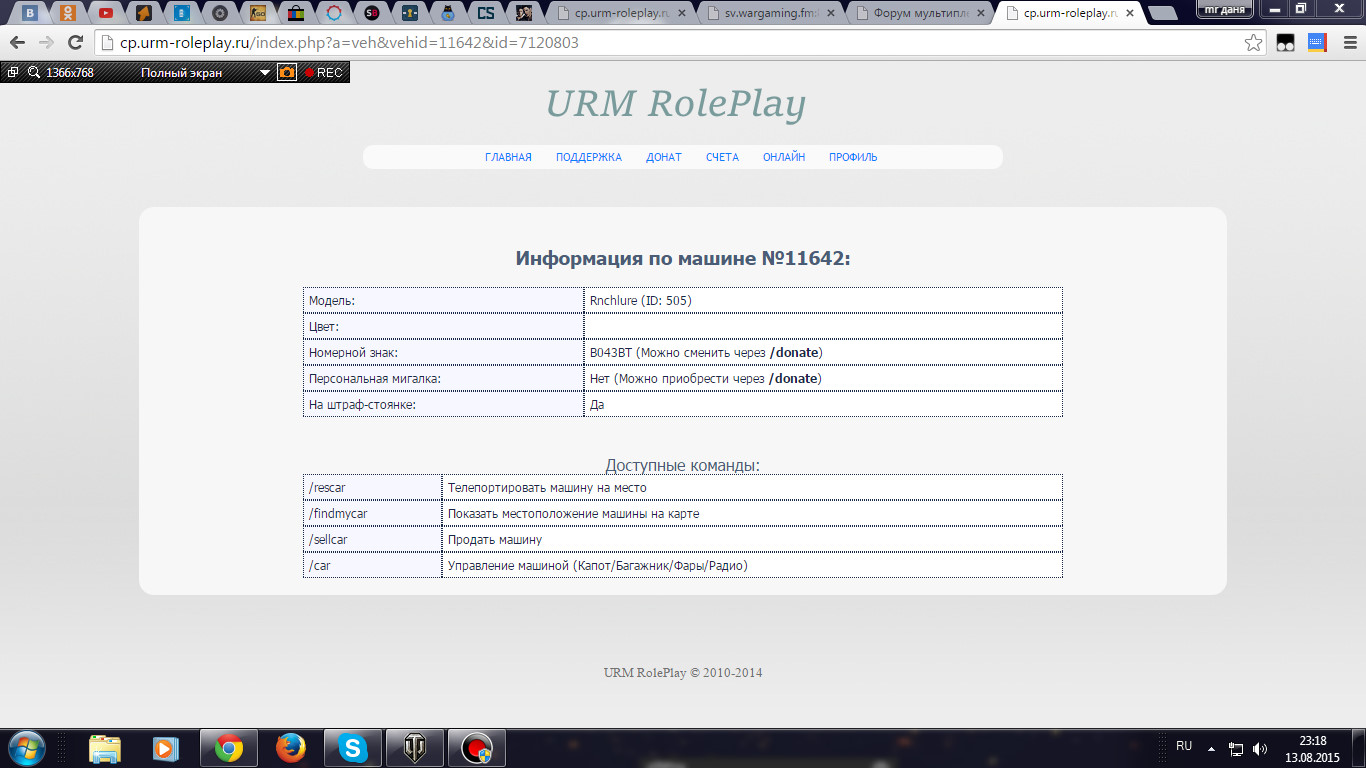Viewport: 1366px width, 768px height.
Task: Start recording with REC button
Action: pyautogui.click(x=323, y=72)
